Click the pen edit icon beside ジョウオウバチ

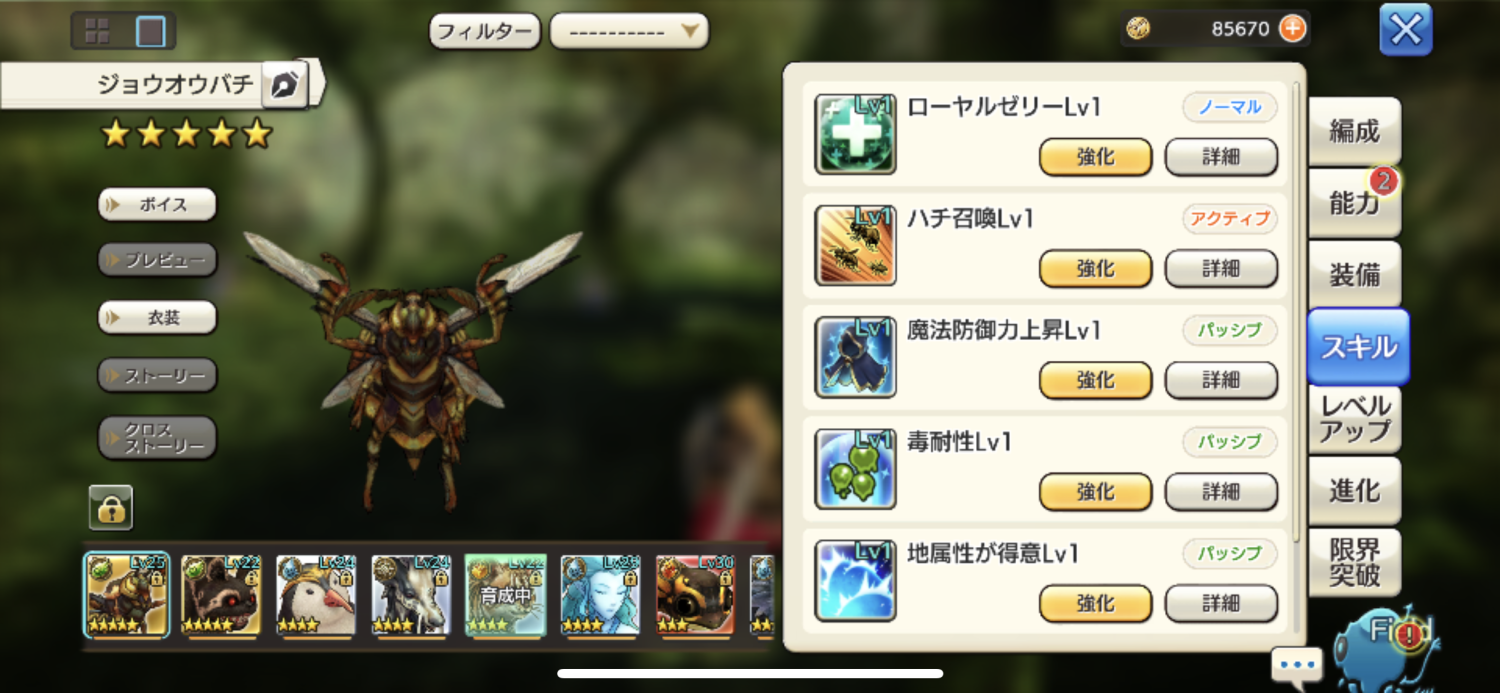[285, 85]
